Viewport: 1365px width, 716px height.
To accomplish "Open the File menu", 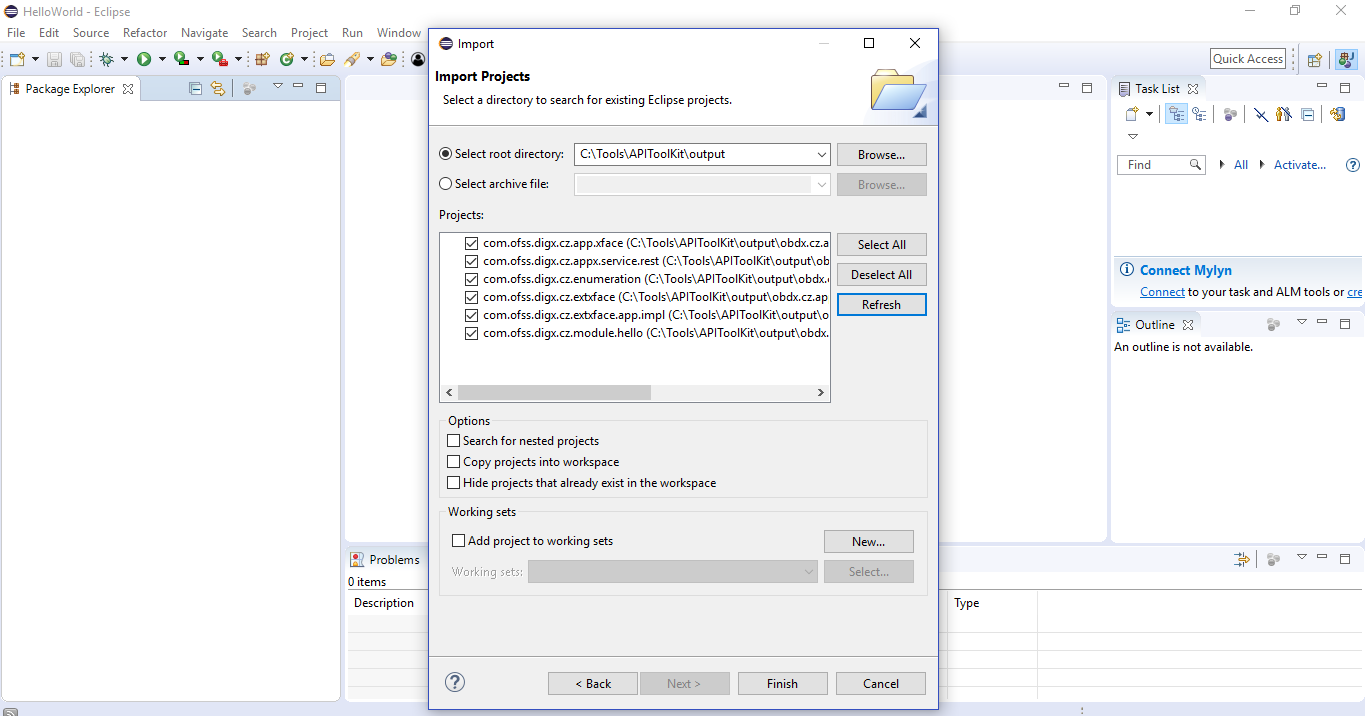I will 16,33.
